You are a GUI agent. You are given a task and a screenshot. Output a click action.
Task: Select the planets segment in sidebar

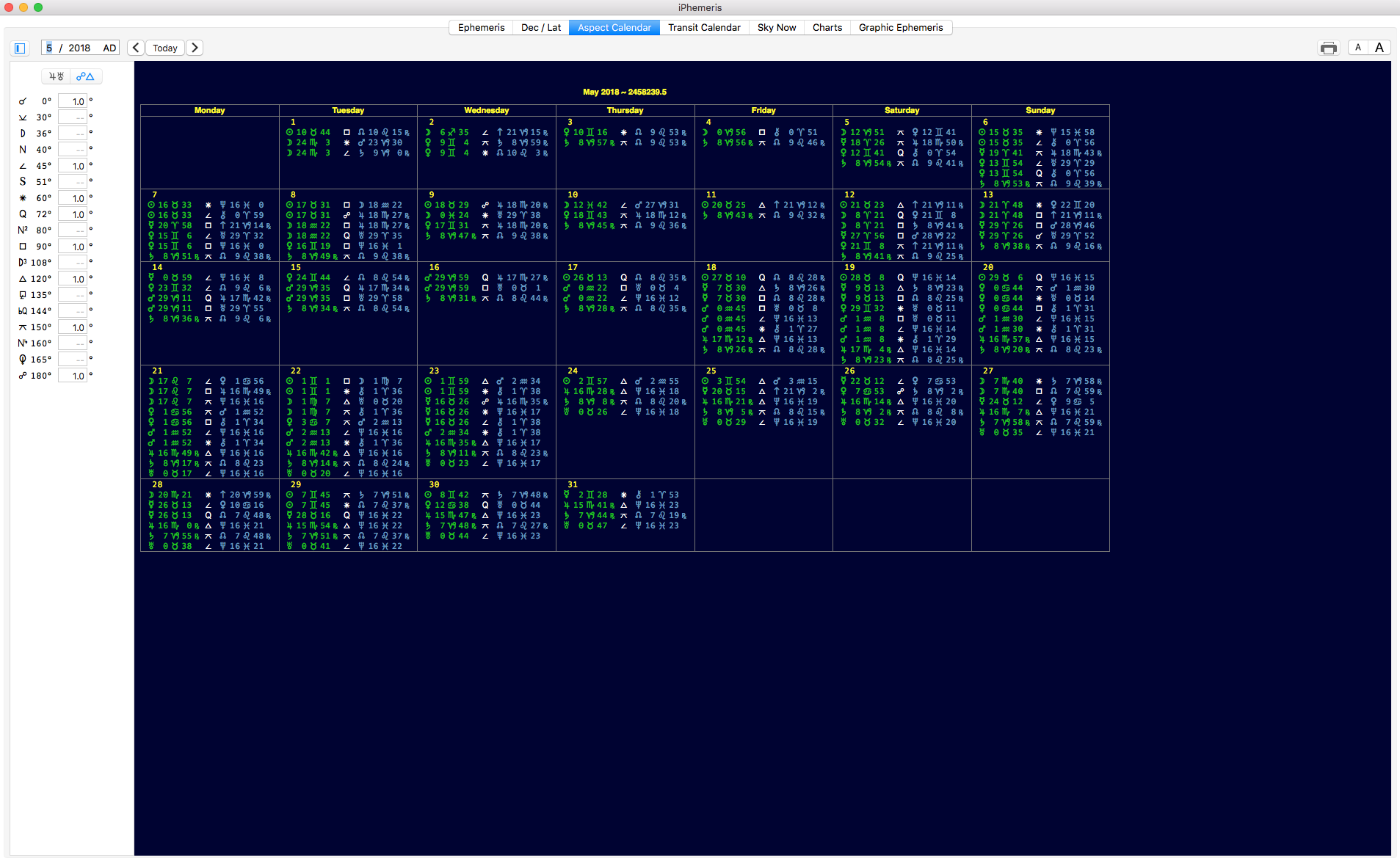57,76
